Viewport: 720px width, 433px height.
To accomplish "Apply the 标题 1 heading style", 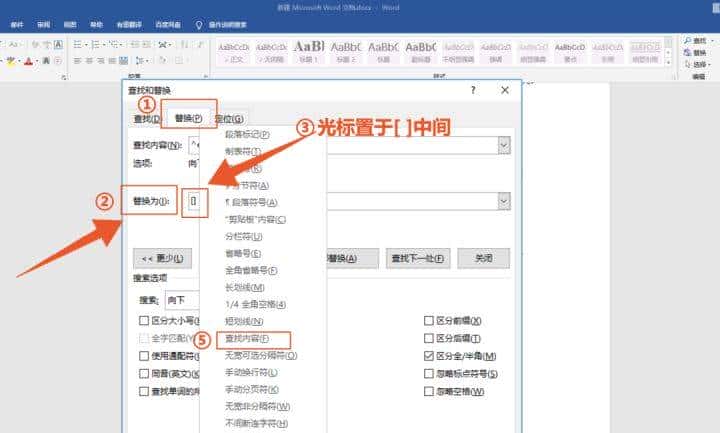I will coord(309,51).
